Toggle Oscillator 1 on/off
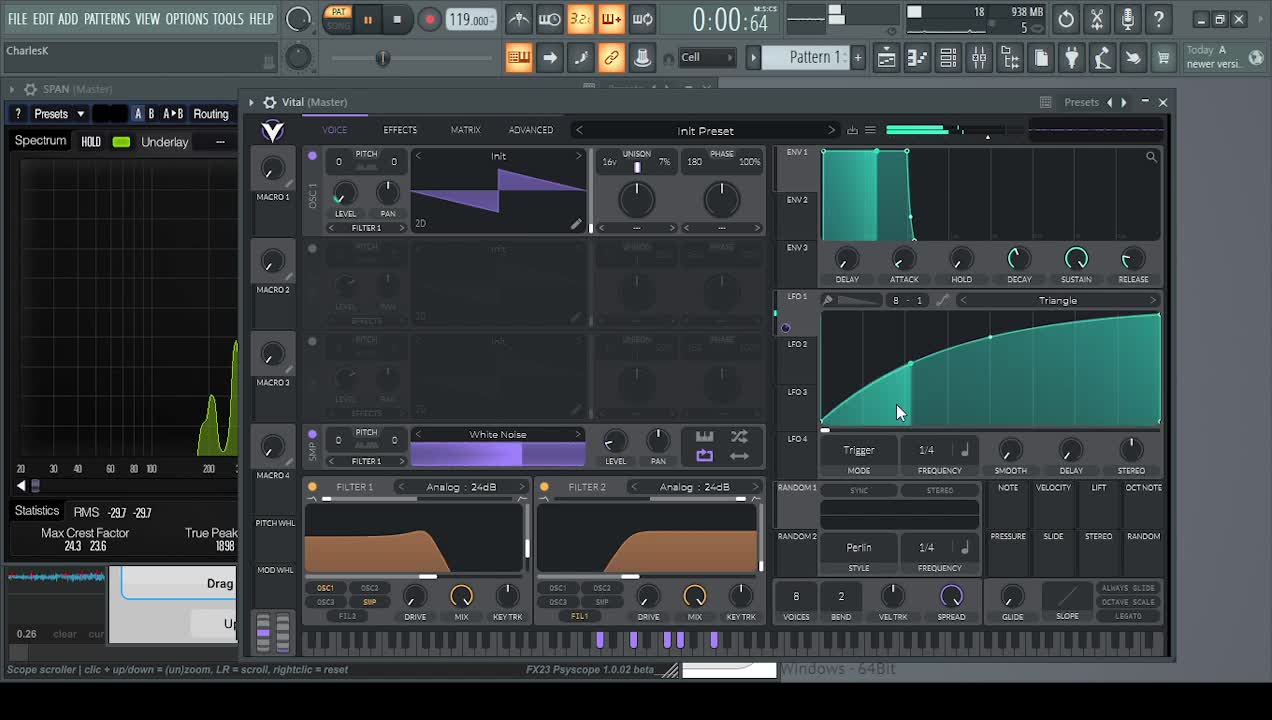This screenshot has width=1272, height=720. [x=312, y=156]
